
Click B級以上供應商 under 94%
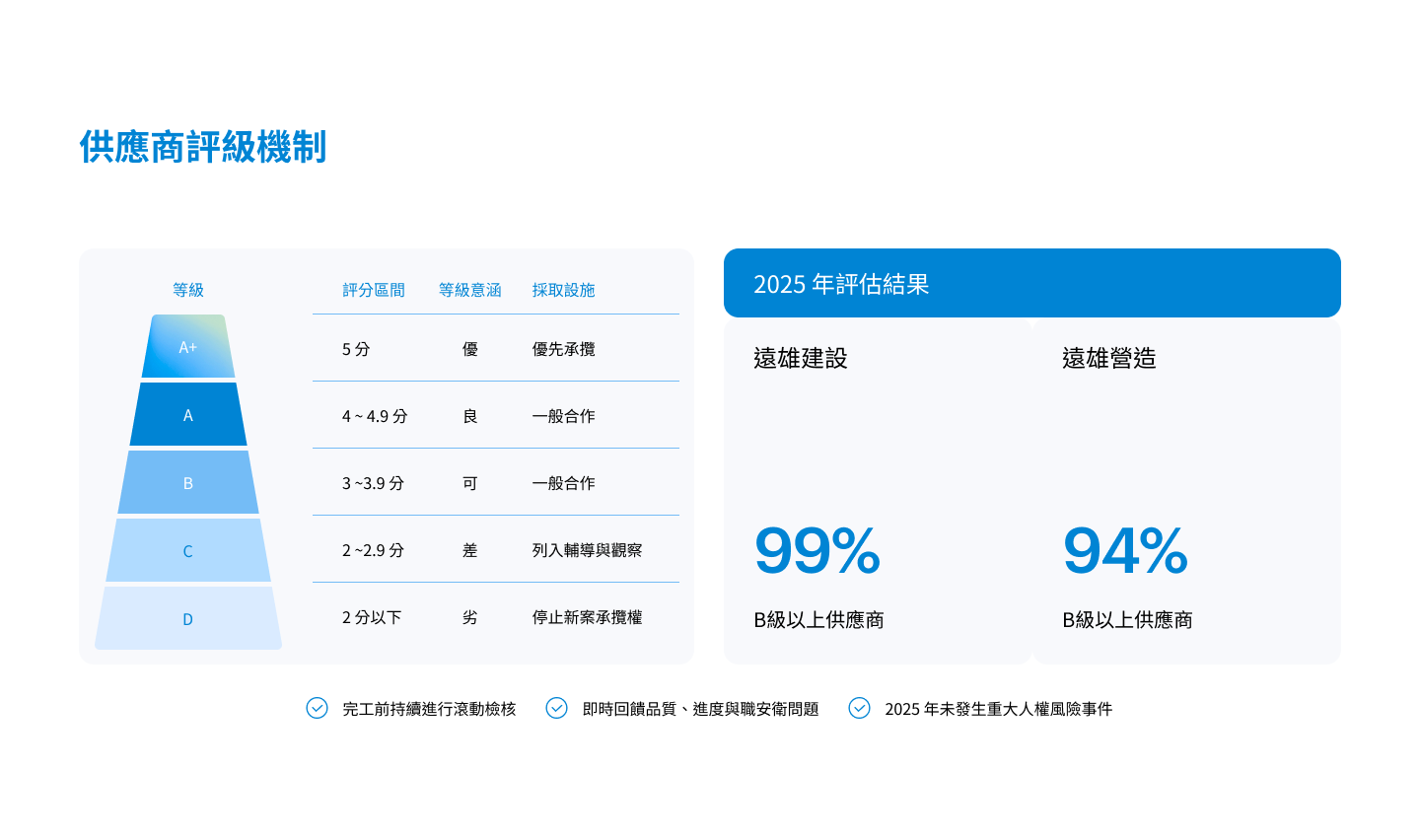click(x=1127, y=620)
